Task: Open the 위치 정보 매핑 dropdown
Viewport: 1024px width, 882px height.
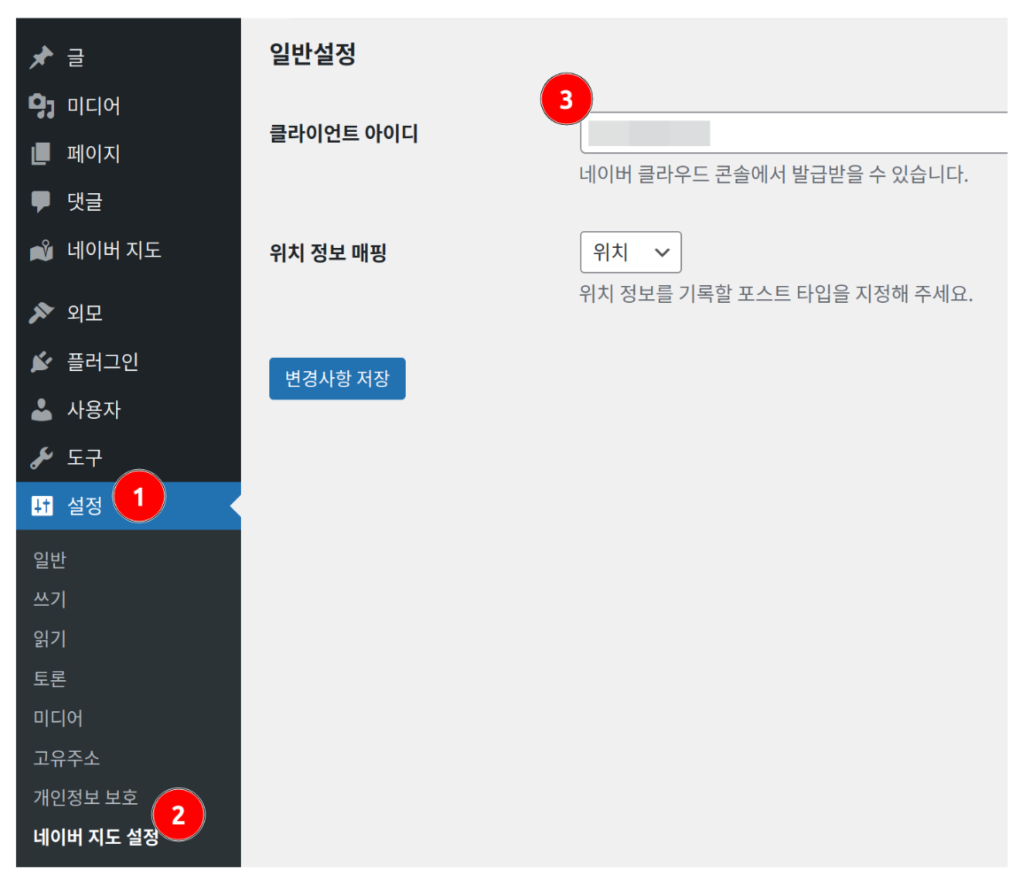Action: point(630,253)
